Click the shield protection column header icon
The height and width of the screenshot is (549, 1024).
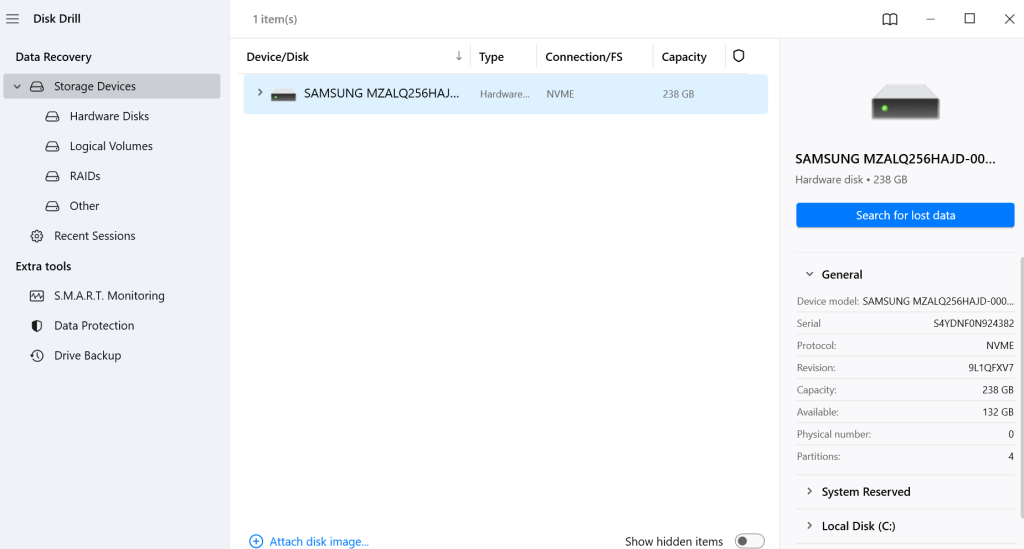[739, 56]
